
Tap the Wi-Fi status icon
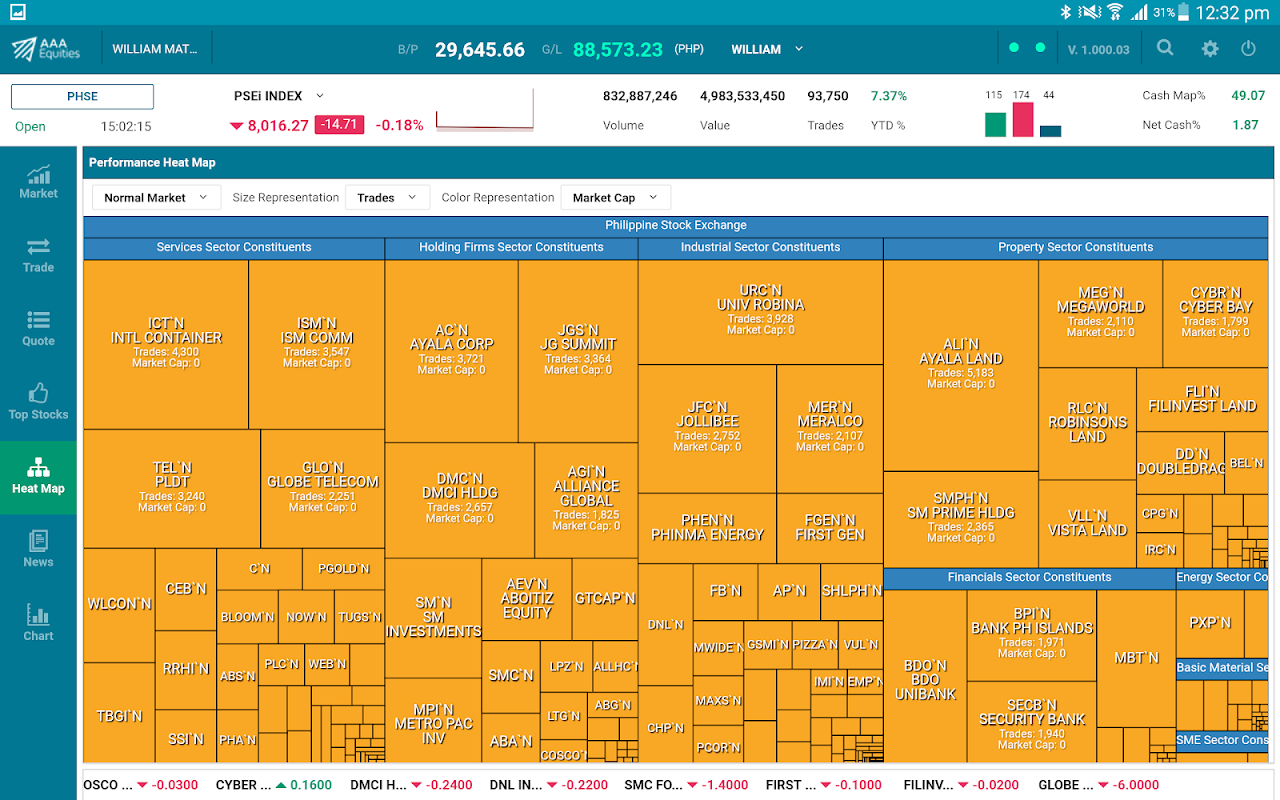coord(1115,12)
